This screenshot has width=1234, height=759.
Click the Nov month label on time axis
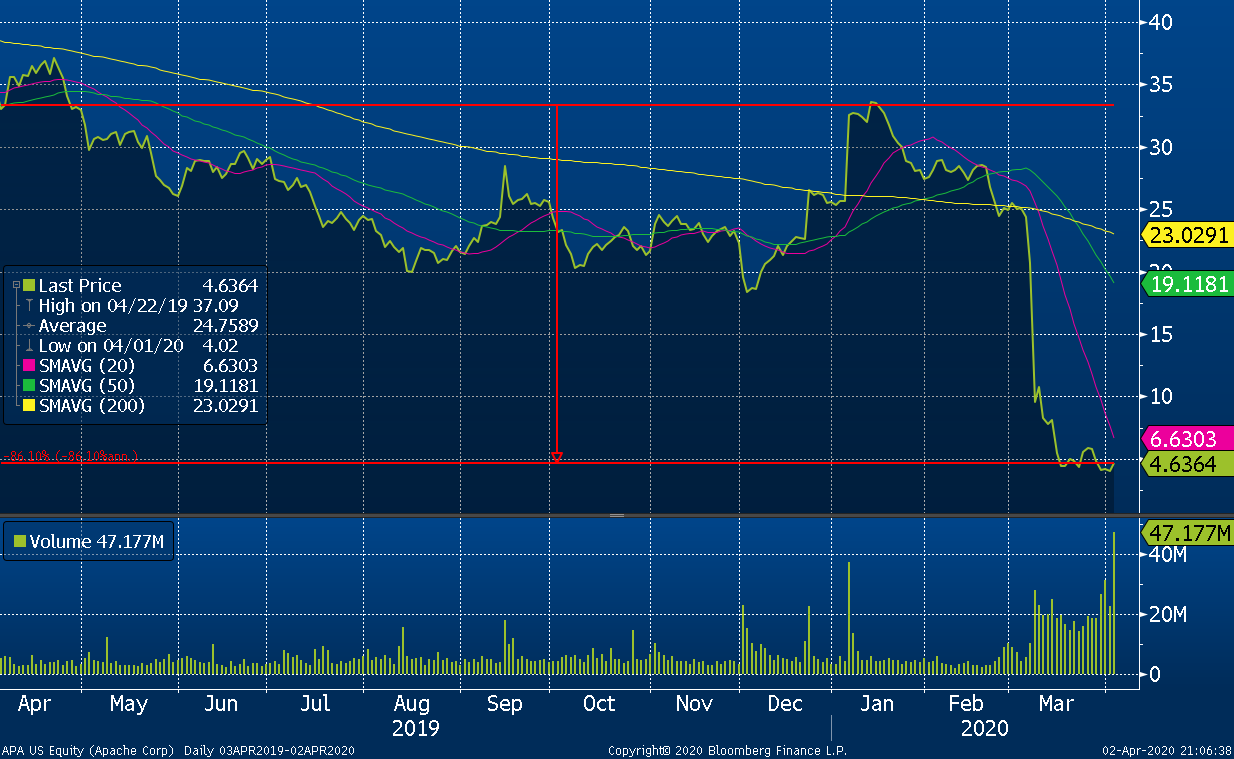(x=694, y=704)
